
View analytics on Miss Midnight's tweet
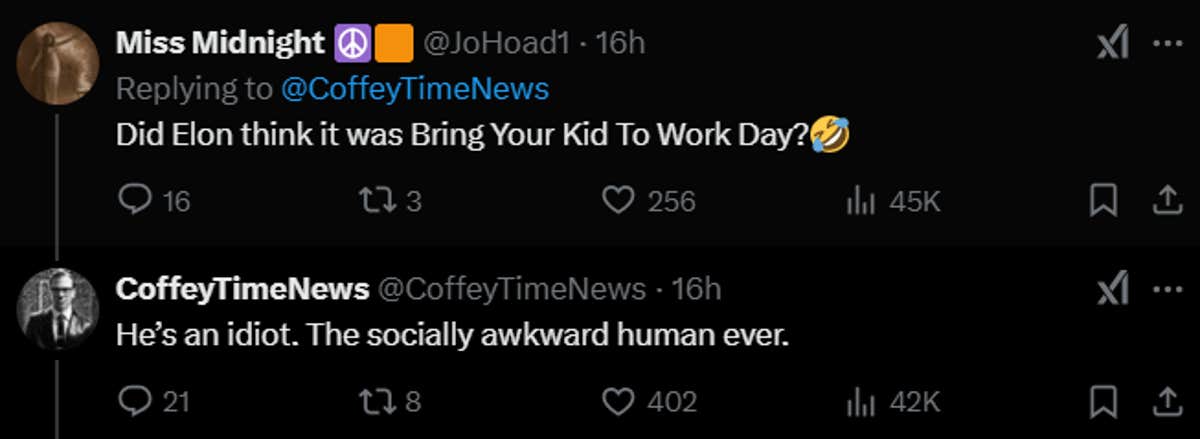pos(861,202)
